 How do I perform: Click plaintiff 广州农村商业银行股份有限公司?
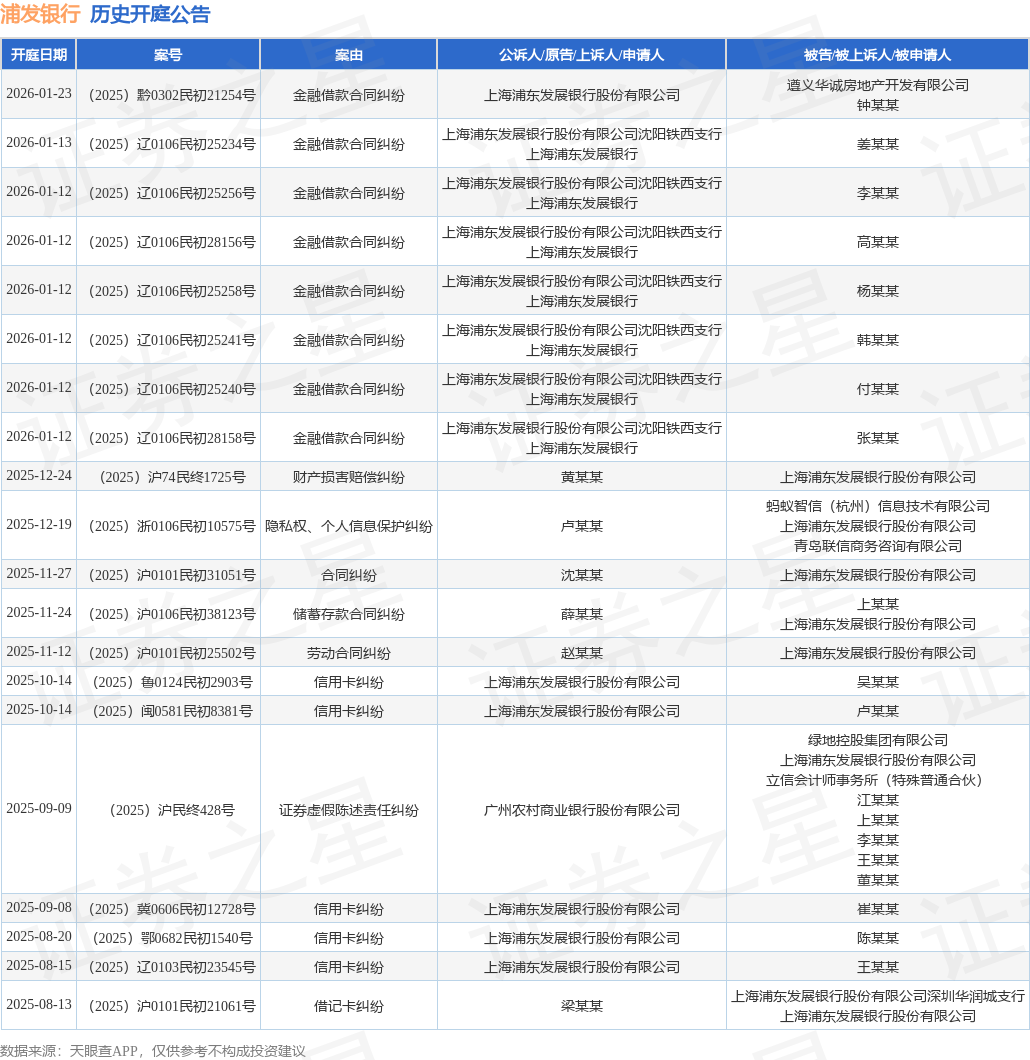(581, 810)
